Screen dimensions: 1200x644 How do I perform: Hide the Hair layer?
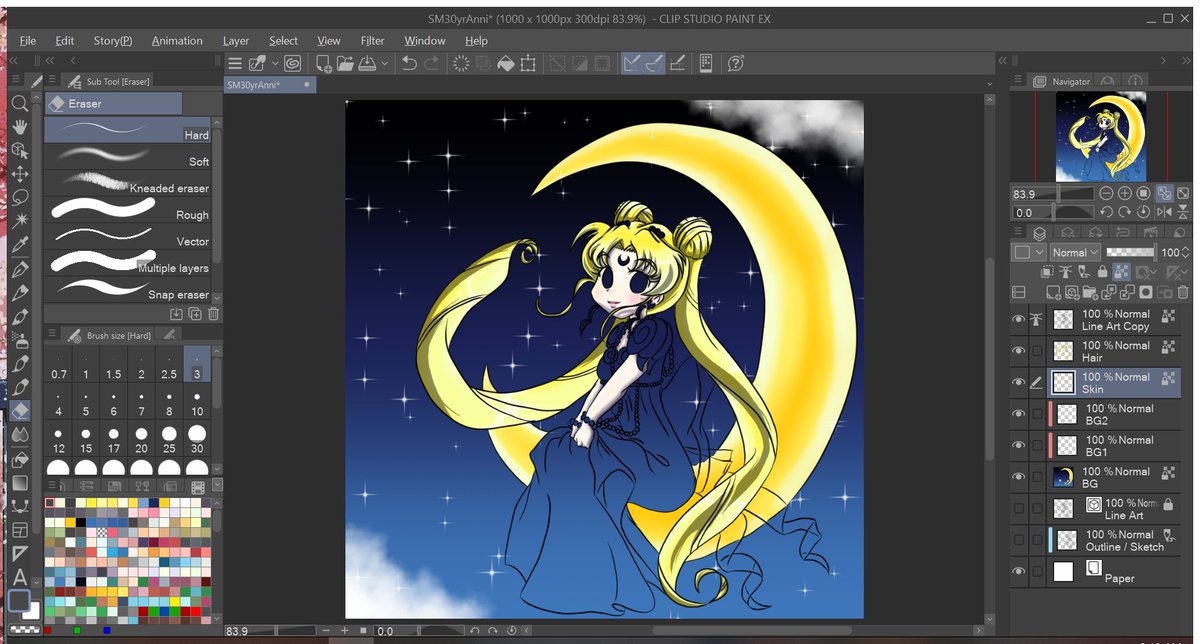[1019, 351]
